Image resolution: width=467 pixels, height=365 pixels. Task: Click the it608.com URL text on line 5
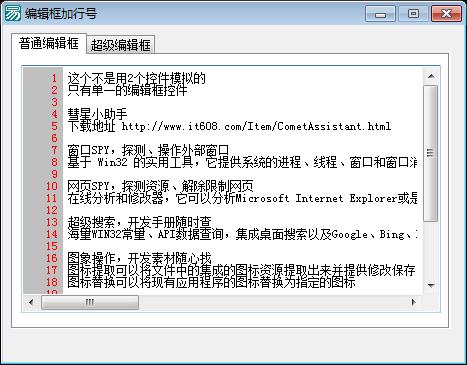tap(256, 126)
